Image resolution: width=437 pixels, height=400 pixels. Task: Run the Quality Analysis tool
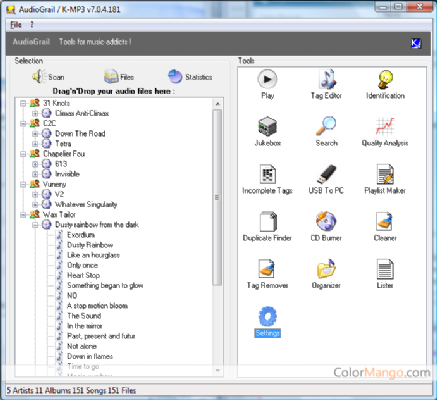pos(385,131)
